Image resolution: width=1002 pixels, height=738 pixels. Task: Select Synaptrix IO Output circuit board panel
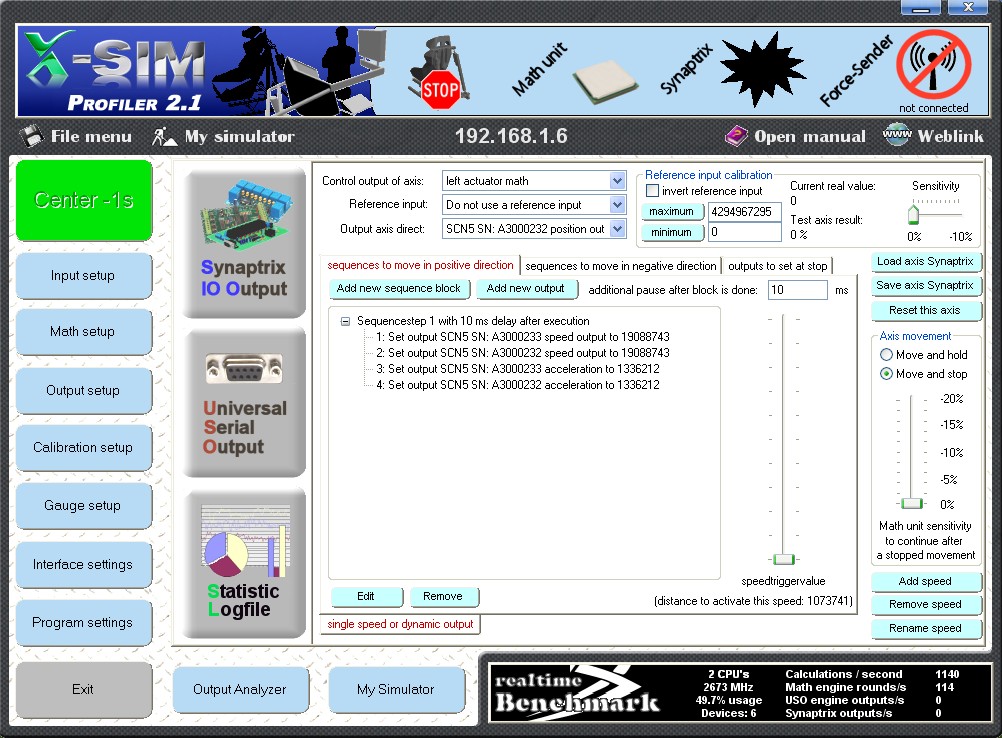tap(244, 243)
